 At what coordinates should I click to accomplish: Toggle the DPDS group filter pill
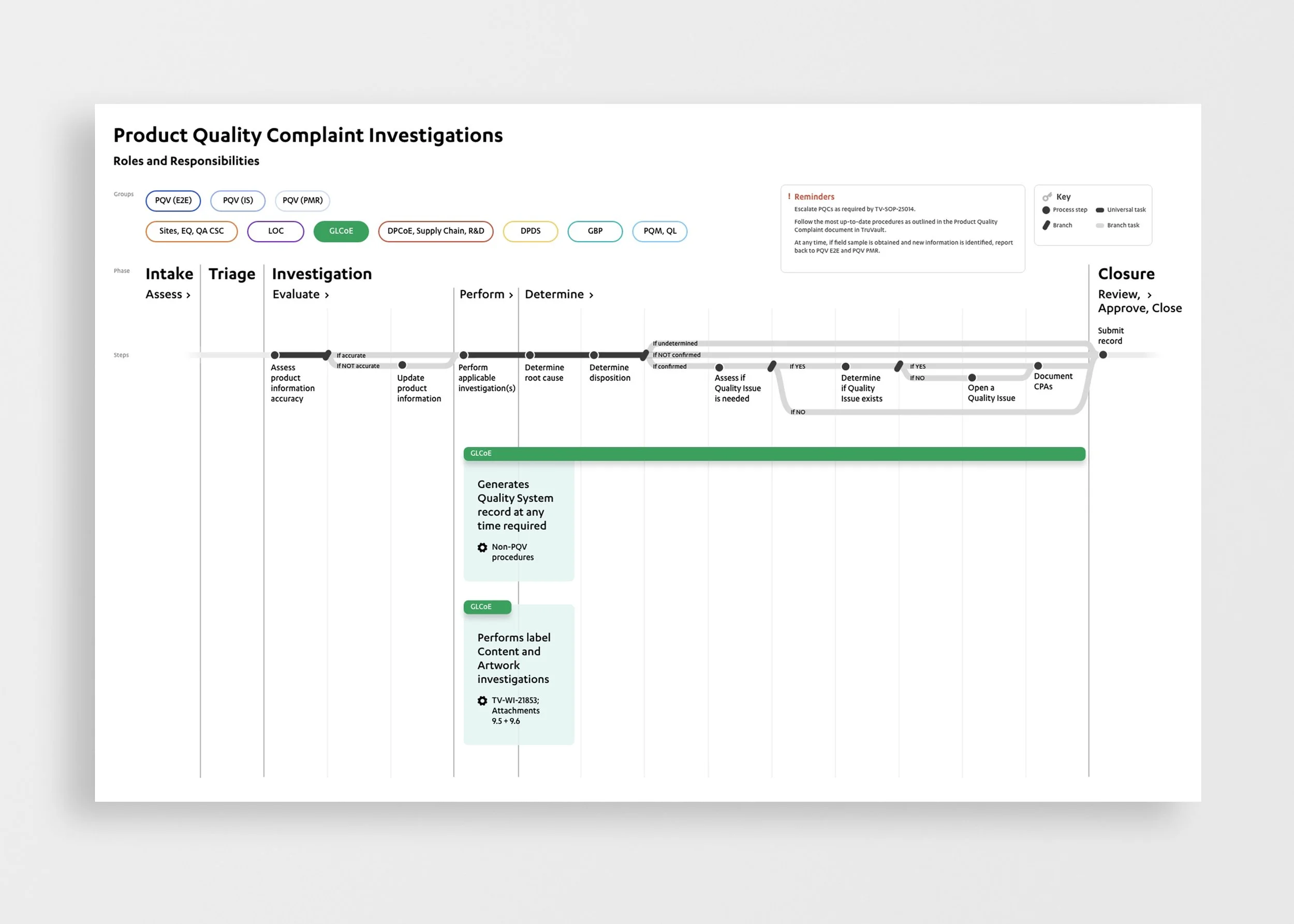530,231
